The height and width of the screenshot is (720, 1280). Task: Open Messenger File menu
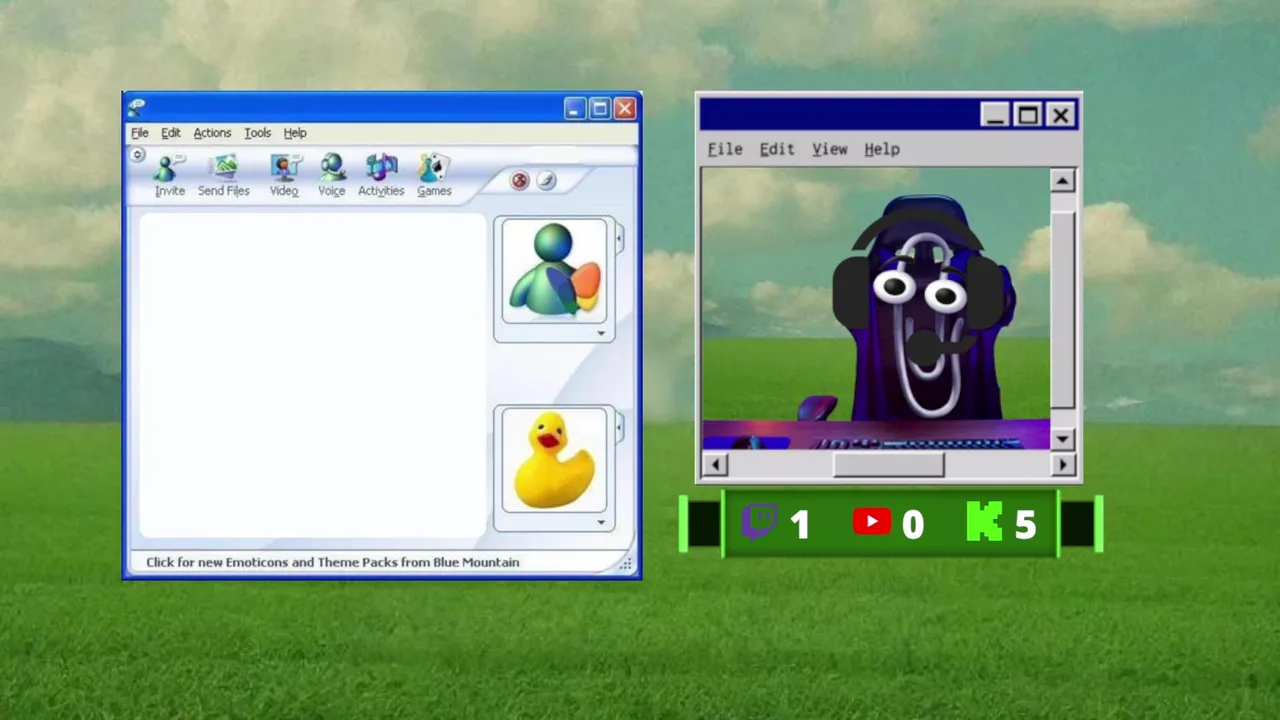point(140,133)
